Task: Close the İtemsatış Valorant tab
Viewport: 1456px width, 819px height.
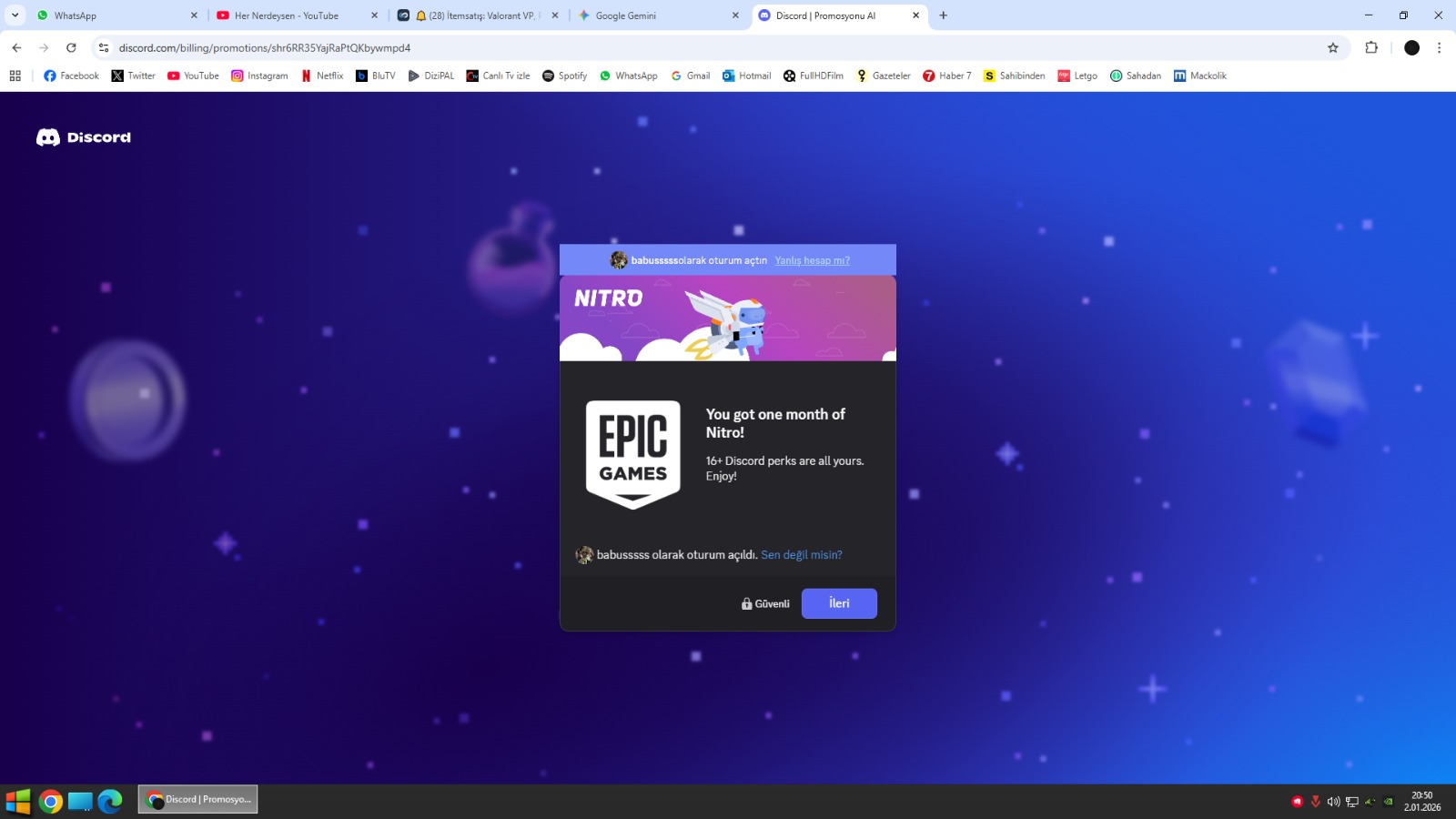Action: 555,15
